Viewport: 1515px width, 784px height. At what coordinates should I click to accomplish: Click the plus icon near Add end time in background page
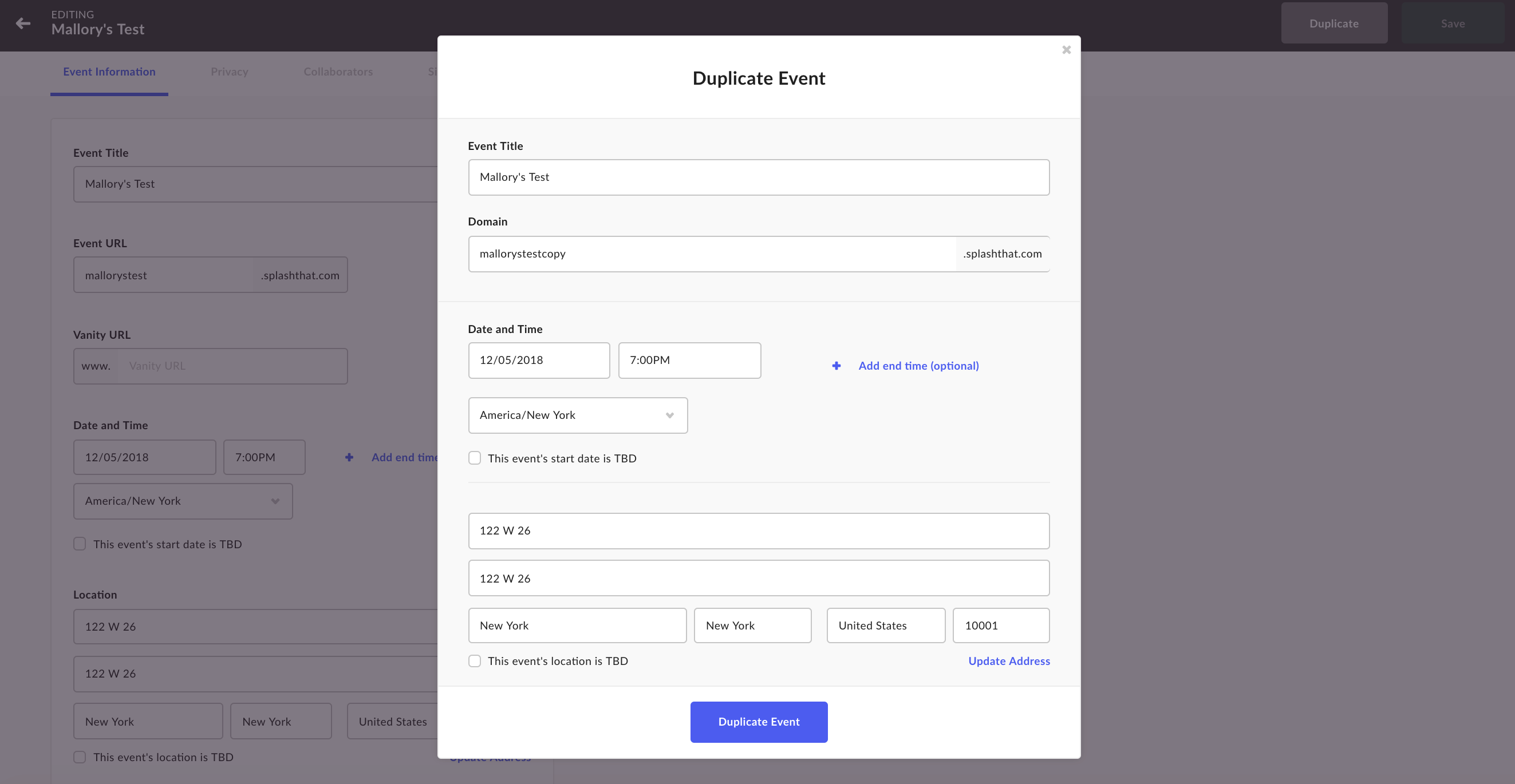pyautogui.click(x=349, y=457)
